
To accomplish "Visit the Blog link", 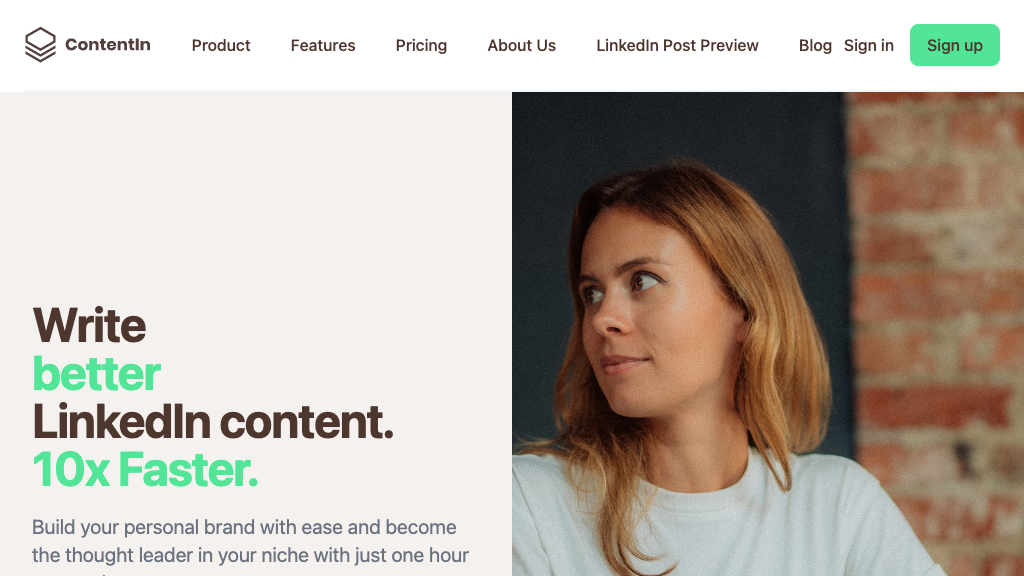I will click(x=815, y=45).
